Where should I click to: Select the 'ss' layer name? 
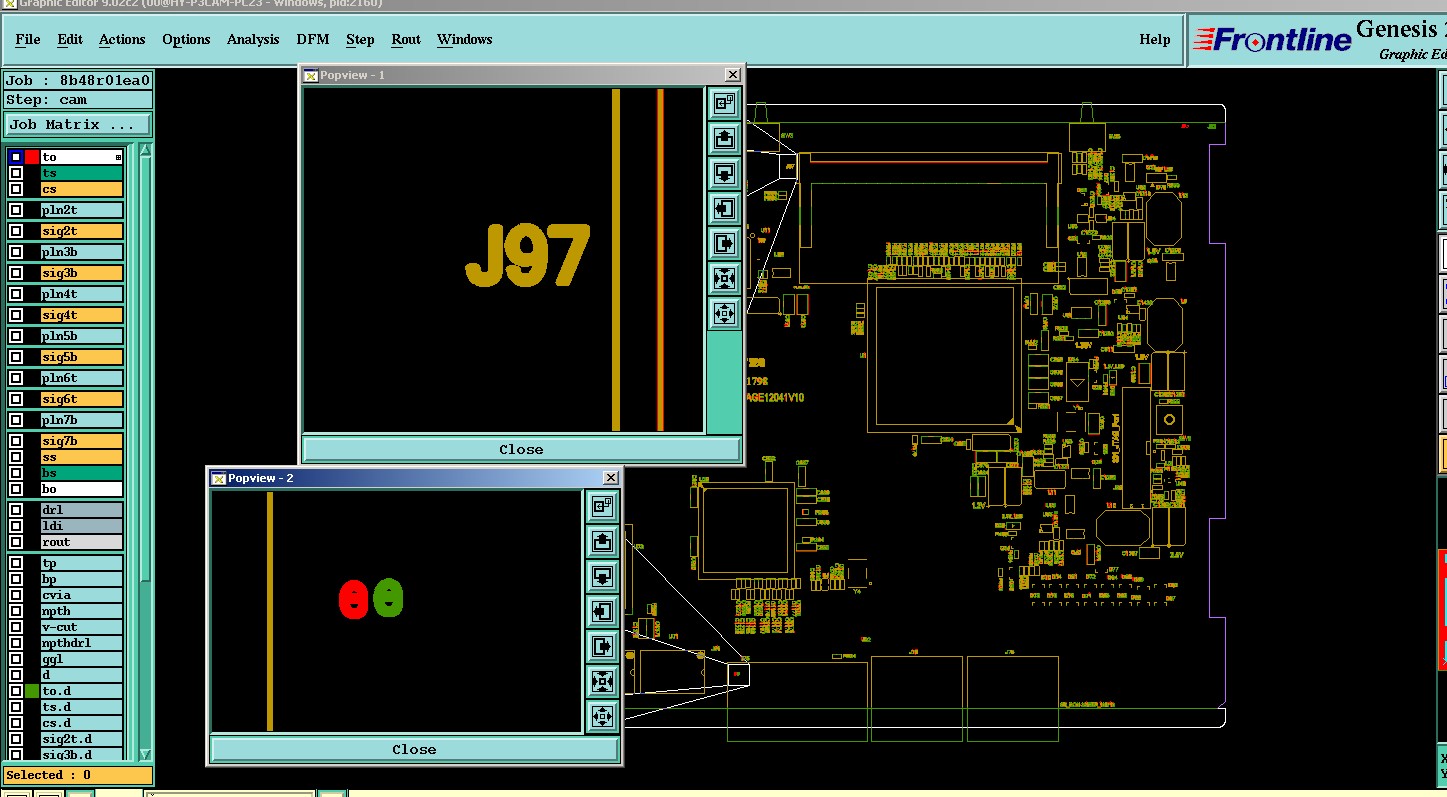tap(81, 457)
